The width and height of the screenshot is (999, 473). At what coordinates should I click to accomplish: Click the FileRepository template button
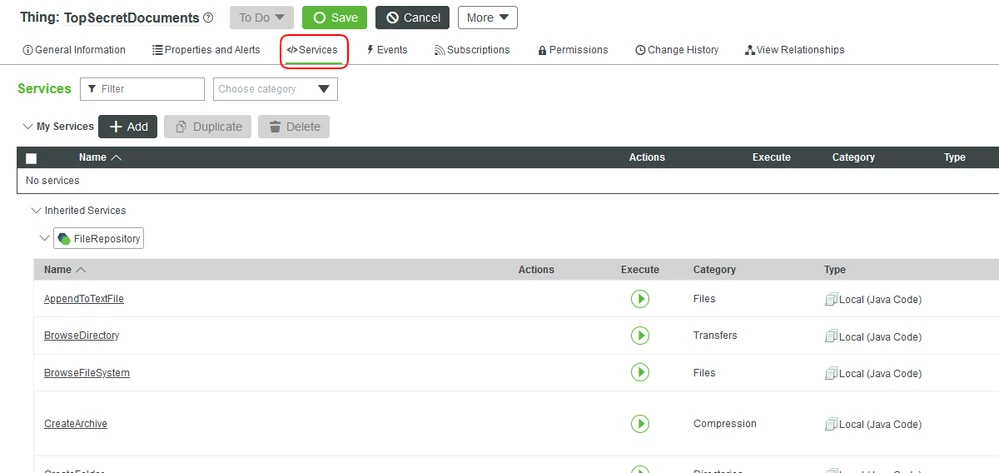(x=99, y=238)
